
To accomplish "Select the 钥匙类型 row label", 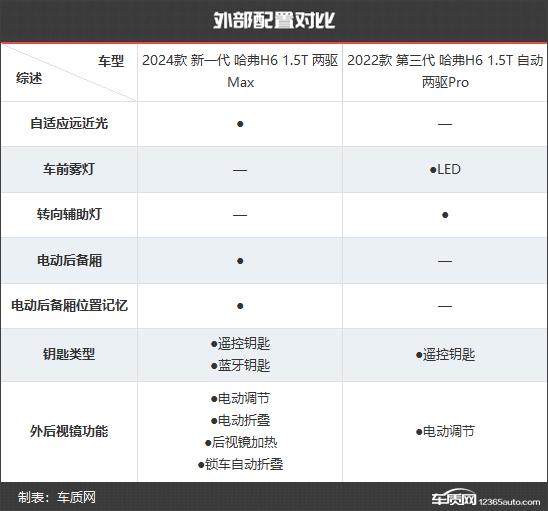I will [69, 354].
